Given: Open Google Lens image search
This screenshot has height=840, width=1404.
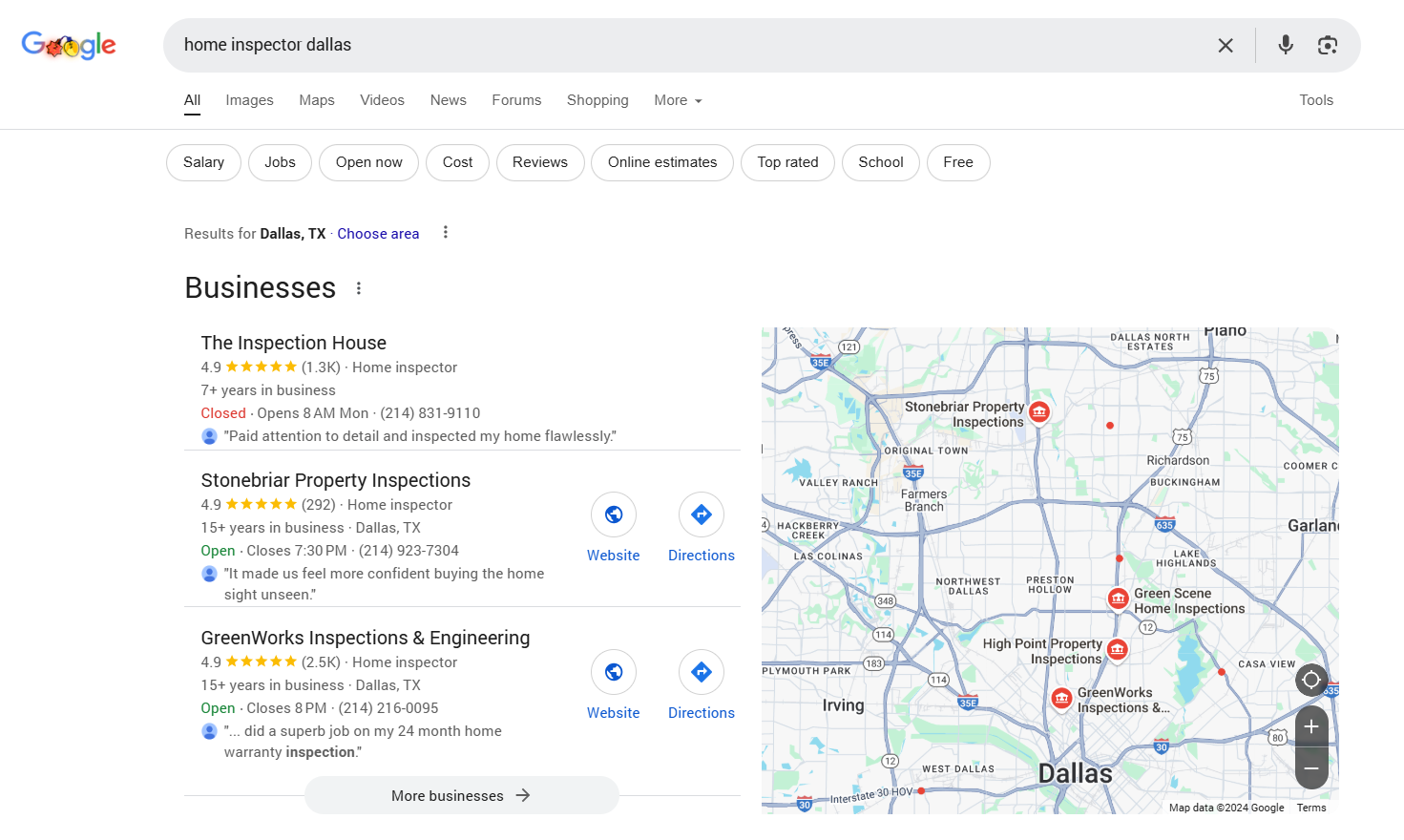Looking at the screenshot, I should (1327, 45).
